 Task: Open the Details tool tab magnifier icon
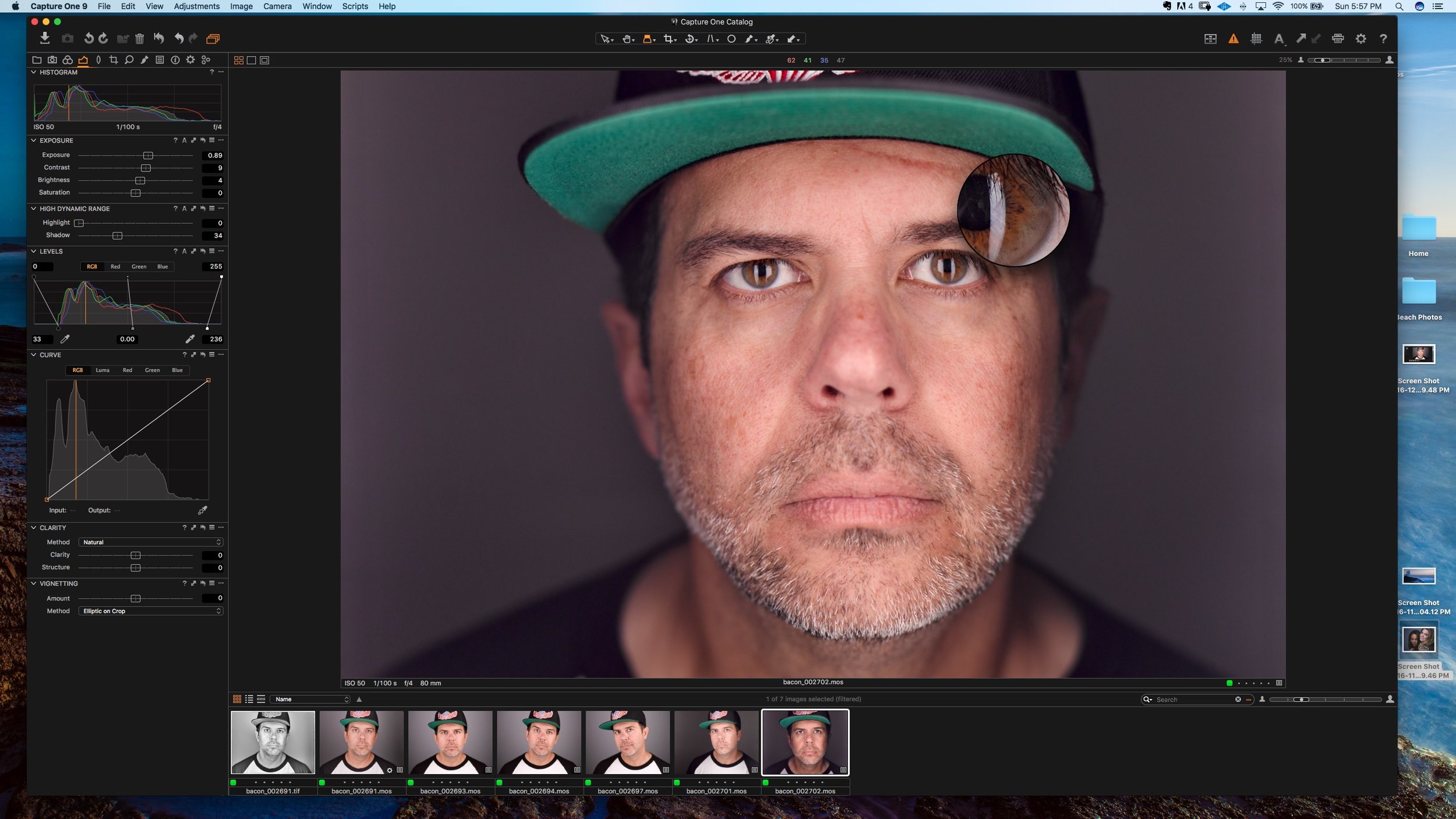(129, 60)
